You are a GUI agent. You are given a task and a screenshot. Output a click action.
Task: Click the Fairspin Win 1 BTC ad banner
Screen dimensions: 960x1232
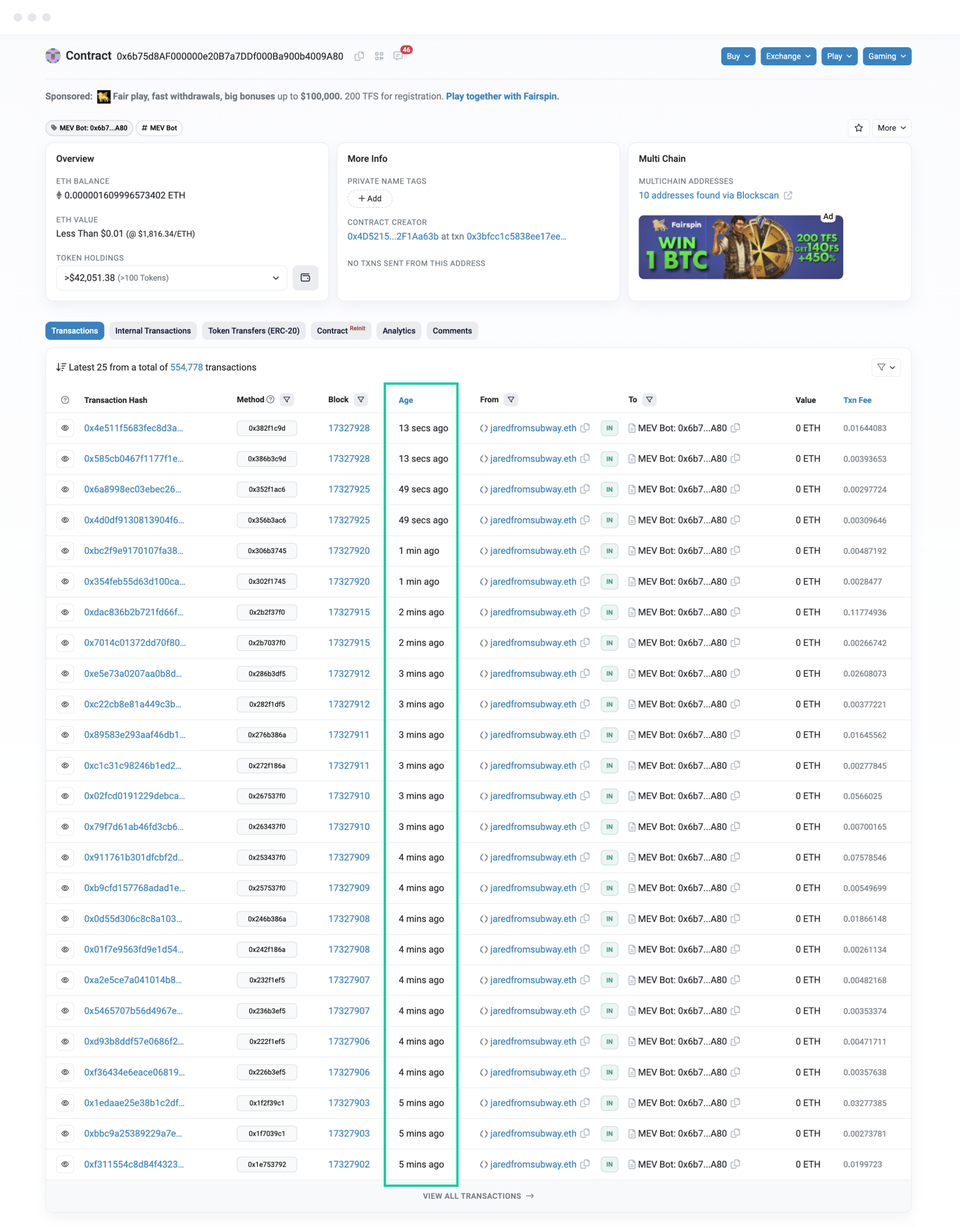click(740, 247)
